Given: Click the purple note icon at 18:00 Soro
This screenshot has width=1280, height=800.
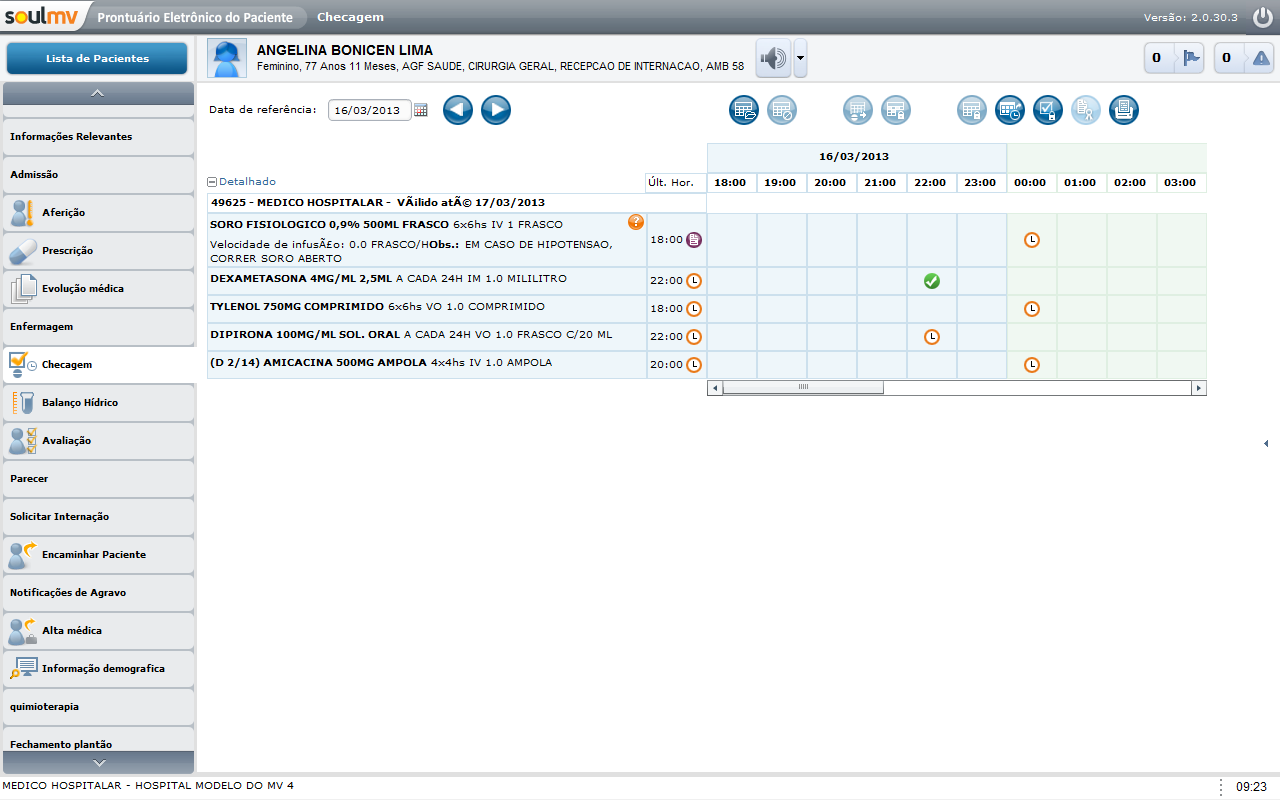Looking at the screenshot, I should [694, 240].
